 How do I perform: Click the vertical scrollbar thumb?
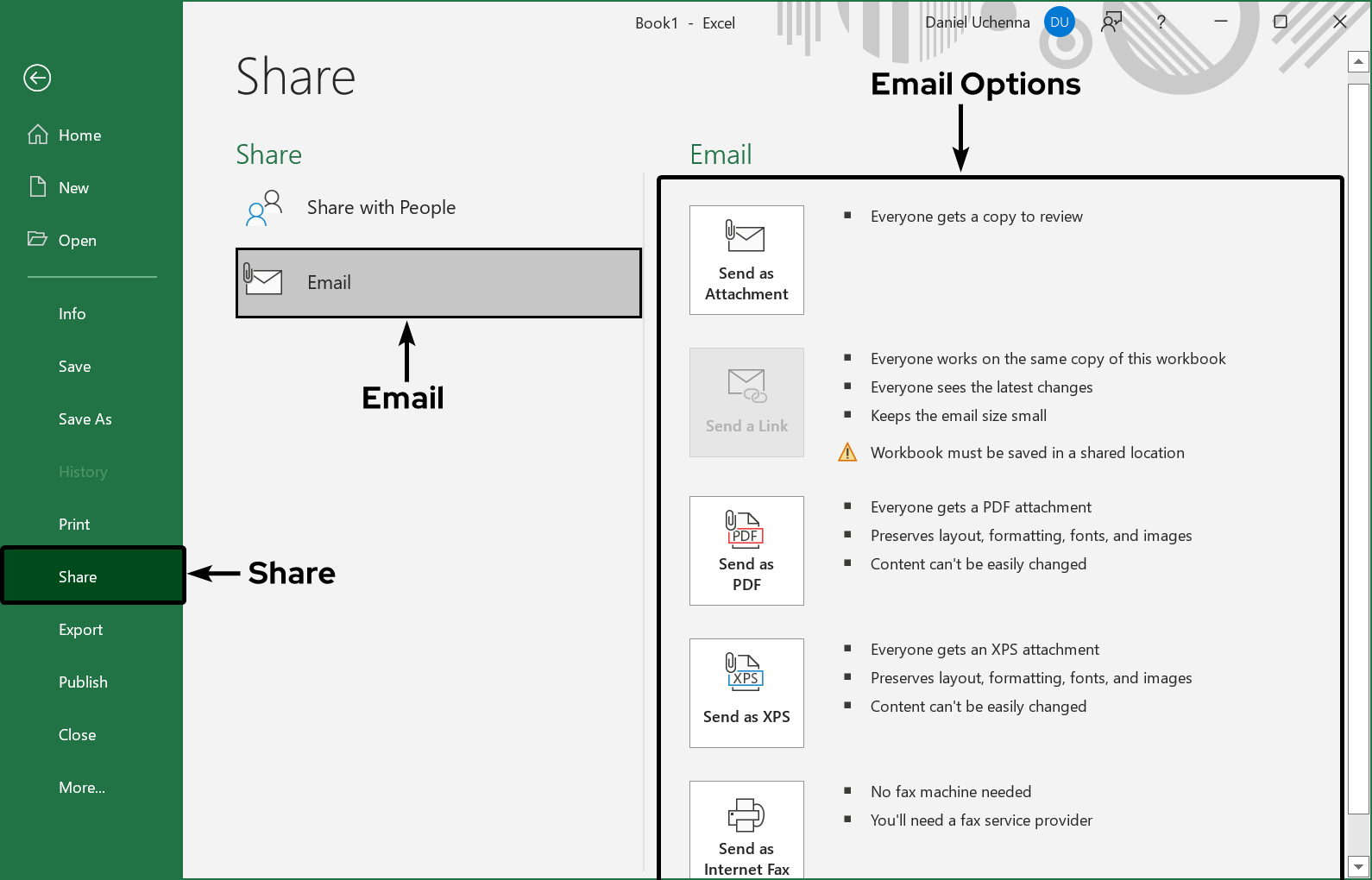1358,449
